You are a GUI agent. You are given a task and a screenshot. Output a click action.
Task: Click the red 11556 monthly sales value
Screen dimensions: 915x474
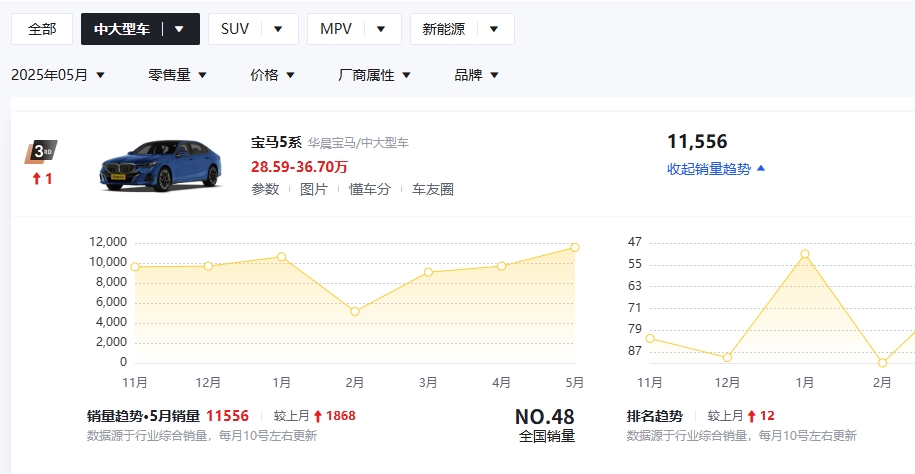(x=228, y=416)
